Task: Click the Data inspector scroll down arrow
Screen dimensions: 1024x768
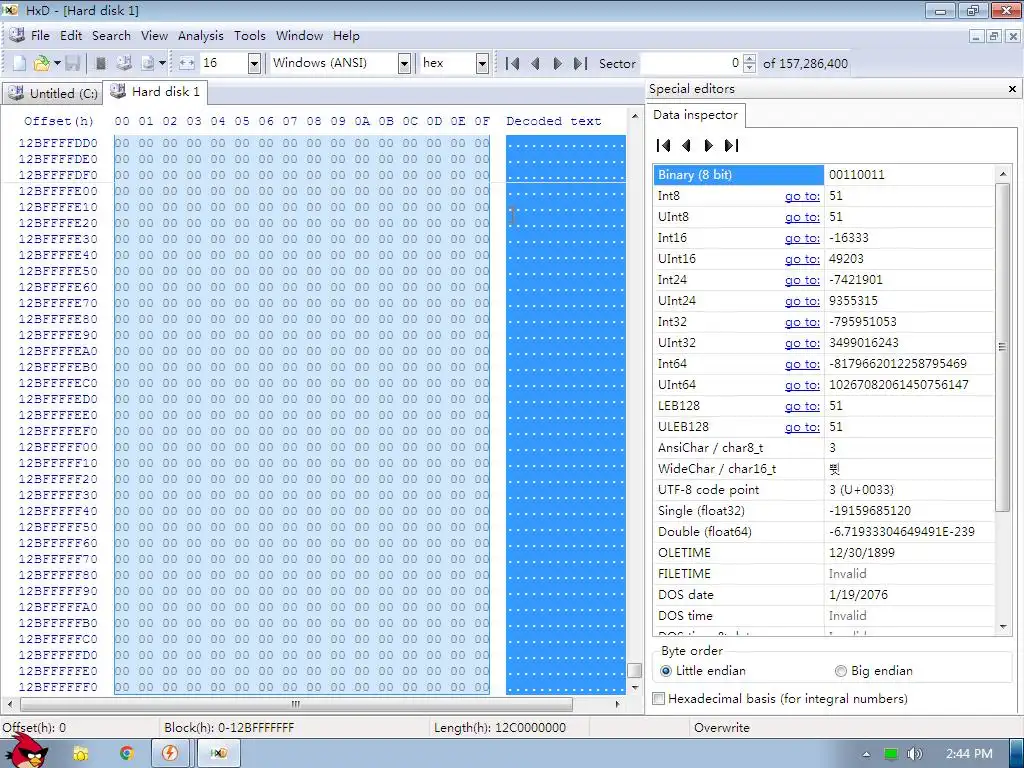Action: [1002, 627]
